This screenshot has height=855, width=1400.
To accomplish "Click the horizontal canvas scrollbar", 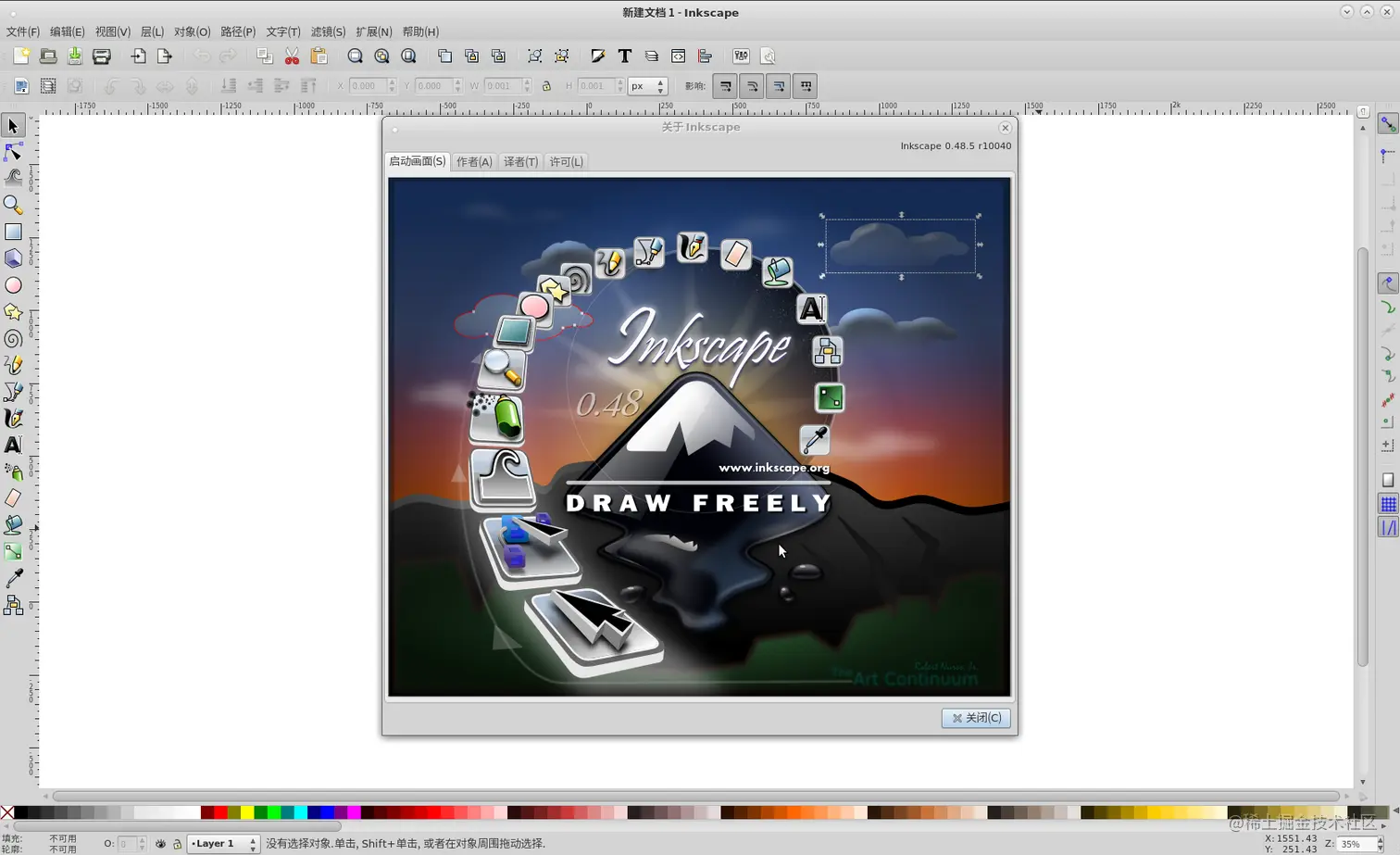I will click(x=695, y=797).
